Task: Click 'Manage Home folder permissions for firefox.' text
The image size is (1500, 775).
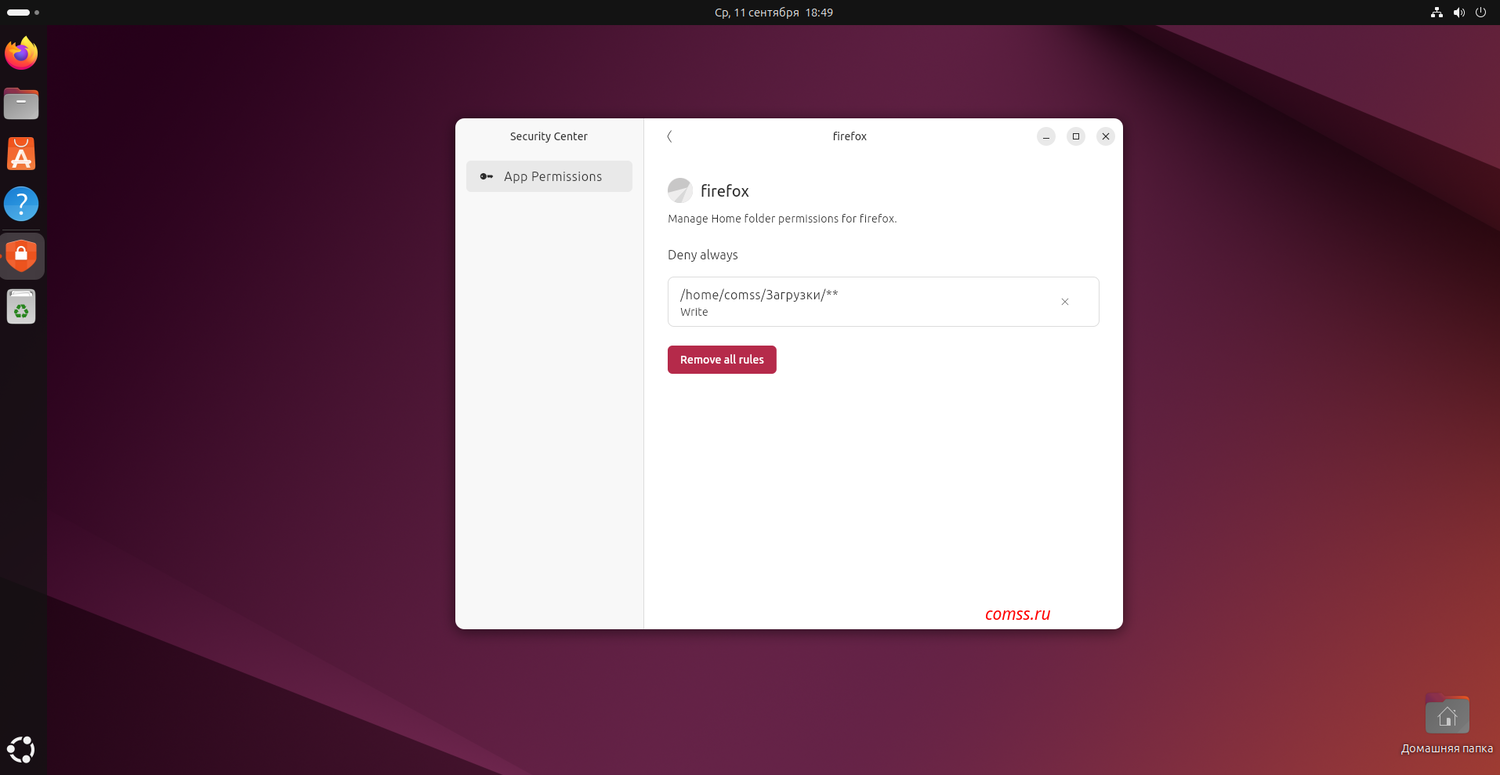Action: tap(782, 218)
